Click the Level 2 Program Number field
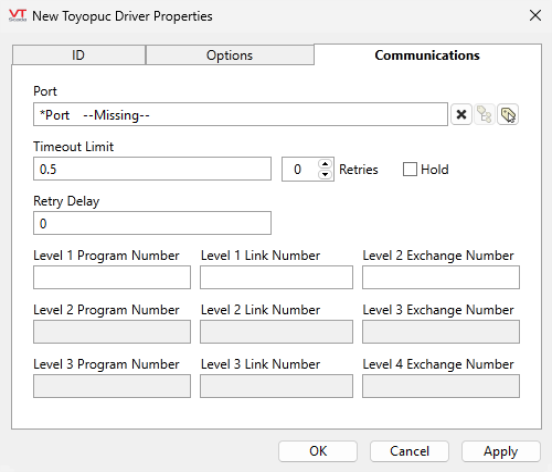This screenshot has height=472, width=552. point(112,332)
